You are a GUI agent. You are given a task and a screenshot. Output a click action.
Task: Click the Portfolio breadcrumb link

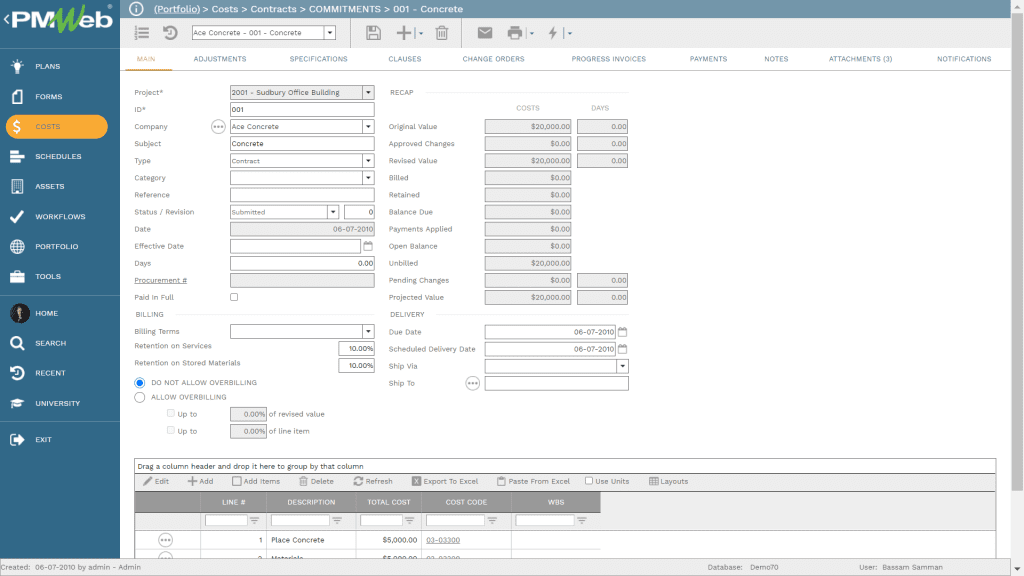pyautogui.click(x=177, y=9)
